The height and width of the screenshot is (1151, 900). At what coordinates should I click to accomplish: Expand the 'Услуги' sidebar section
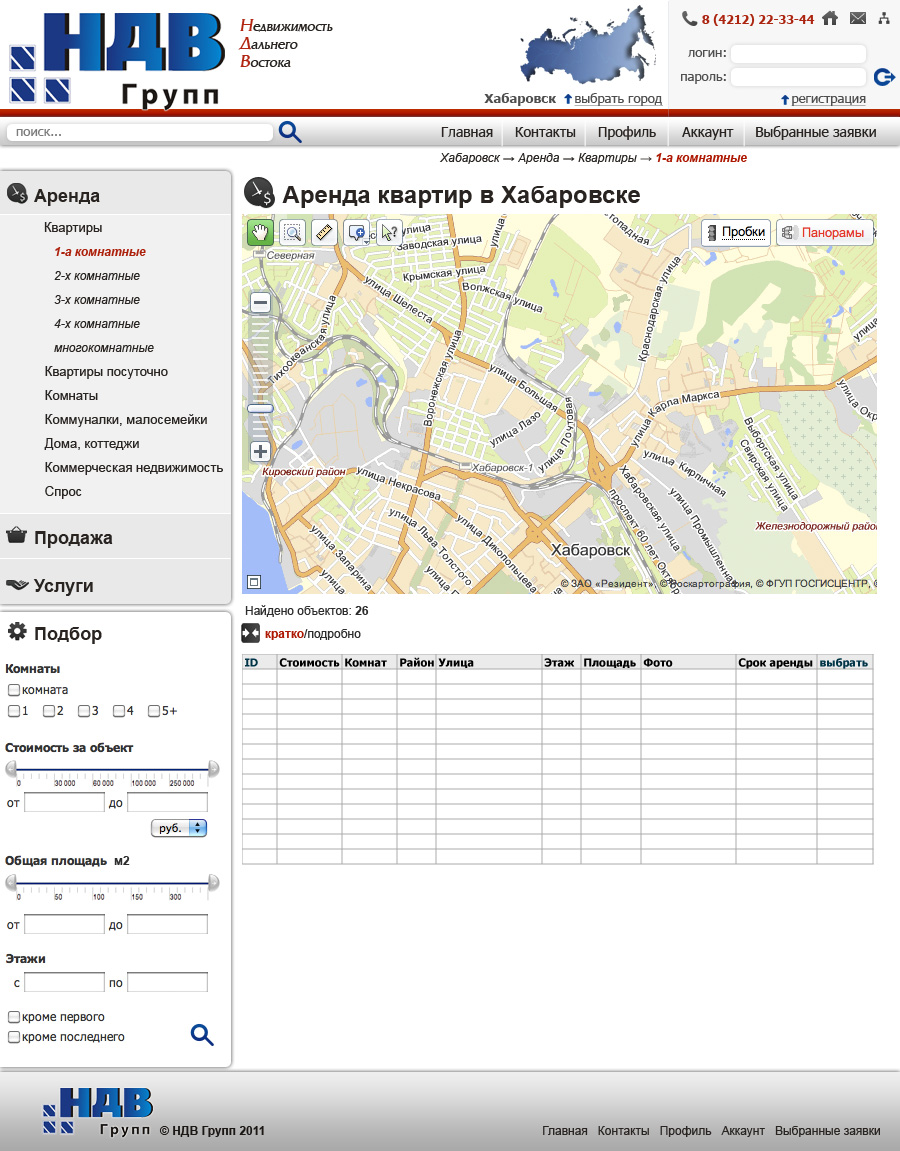tap(63, 586)
